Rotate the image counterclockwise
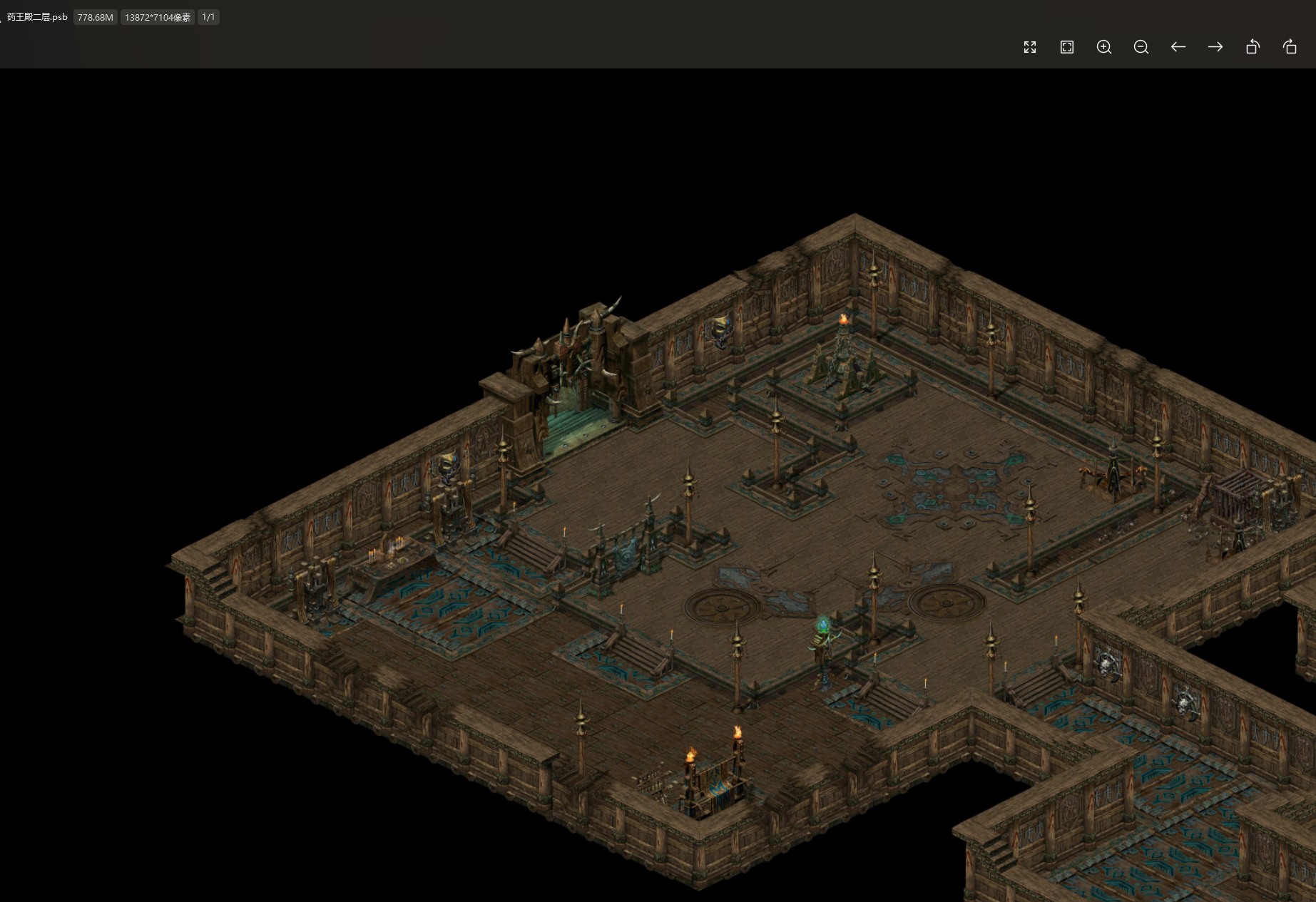This screenshot has height=902, width=1316. [1253, 47]
